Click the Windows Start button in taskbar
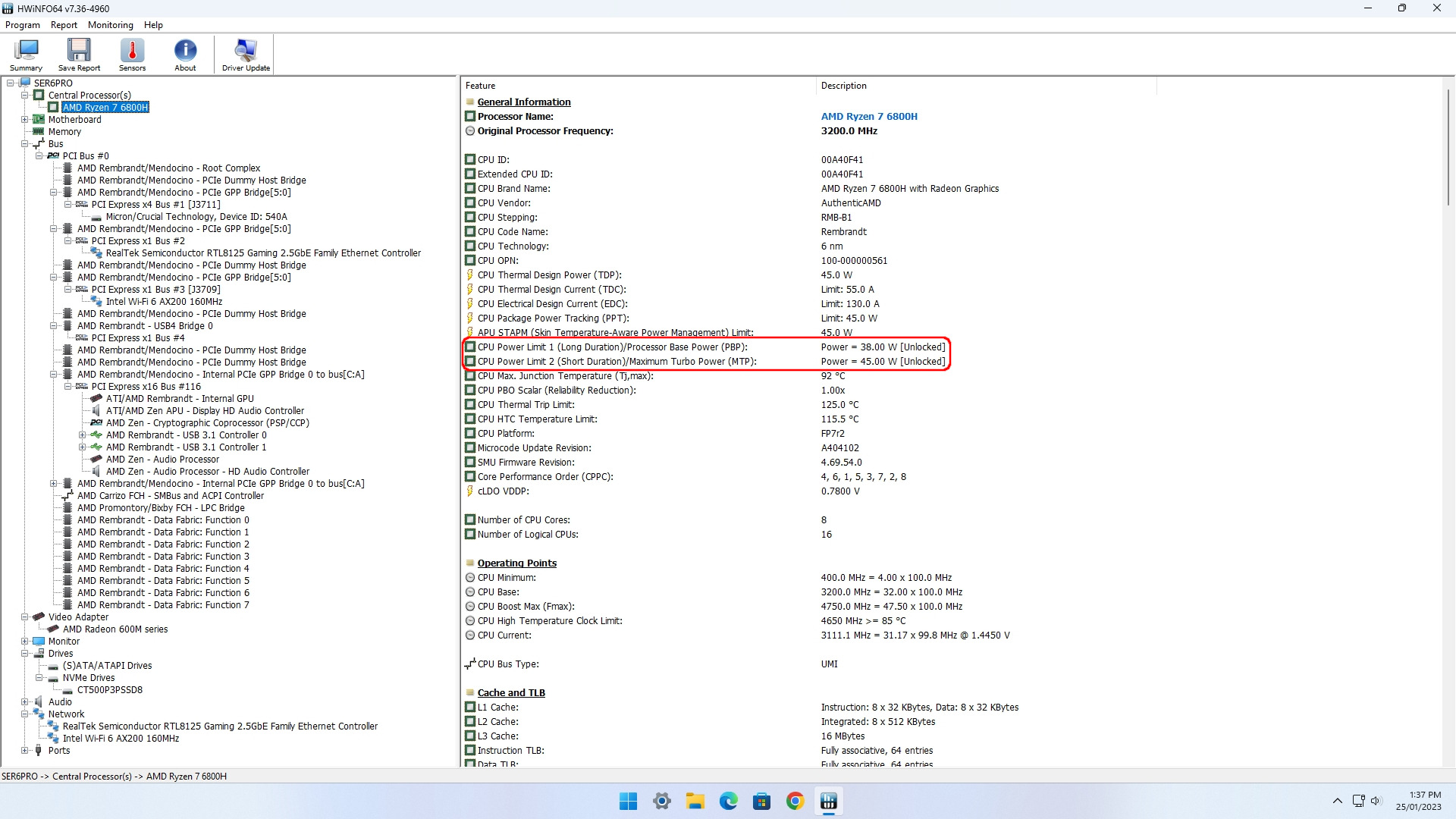Viewport: 1456px width, 819px height. pos(629,802)
